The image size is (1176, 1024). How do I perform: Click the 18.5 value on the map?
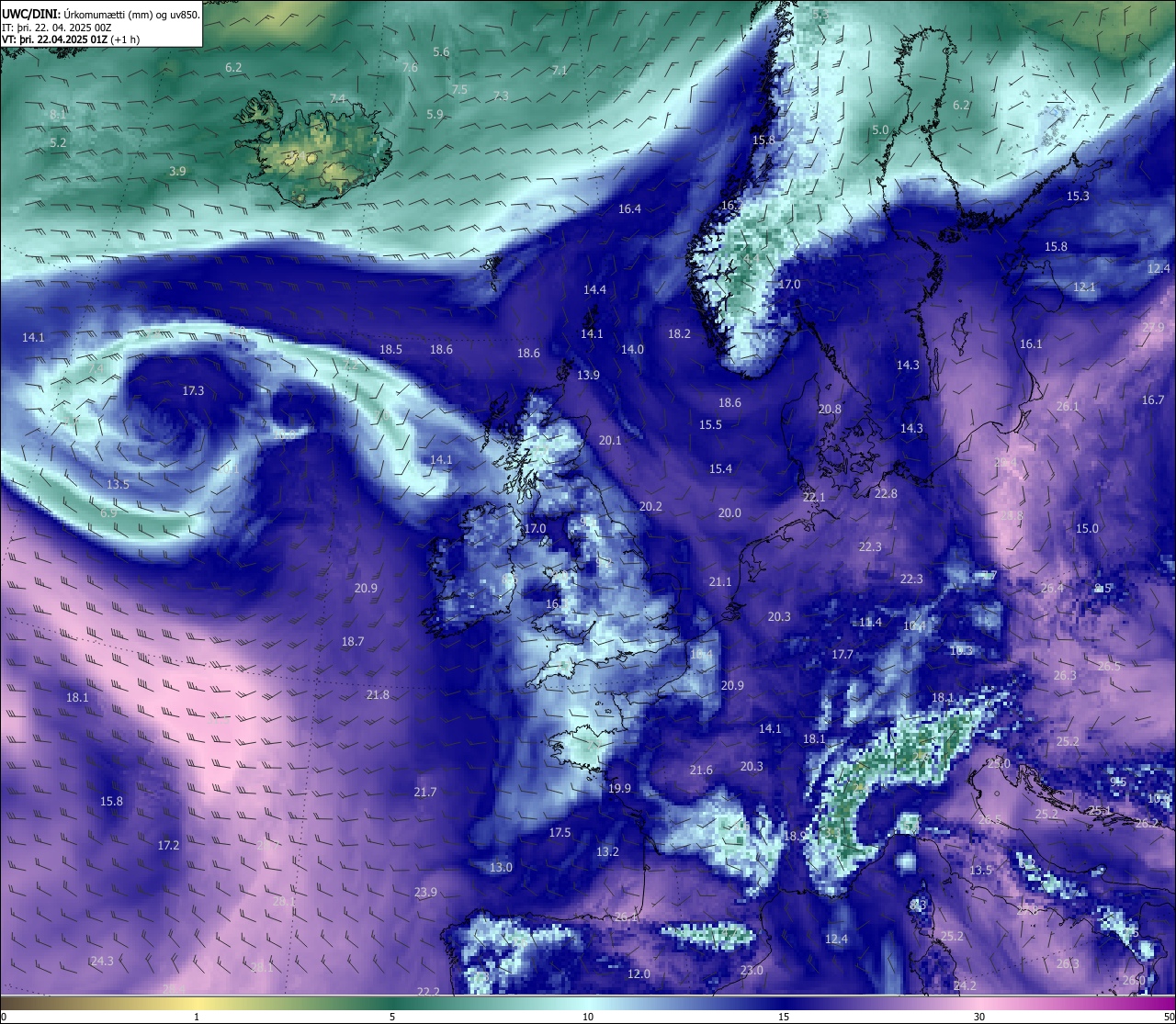(391, 350)
